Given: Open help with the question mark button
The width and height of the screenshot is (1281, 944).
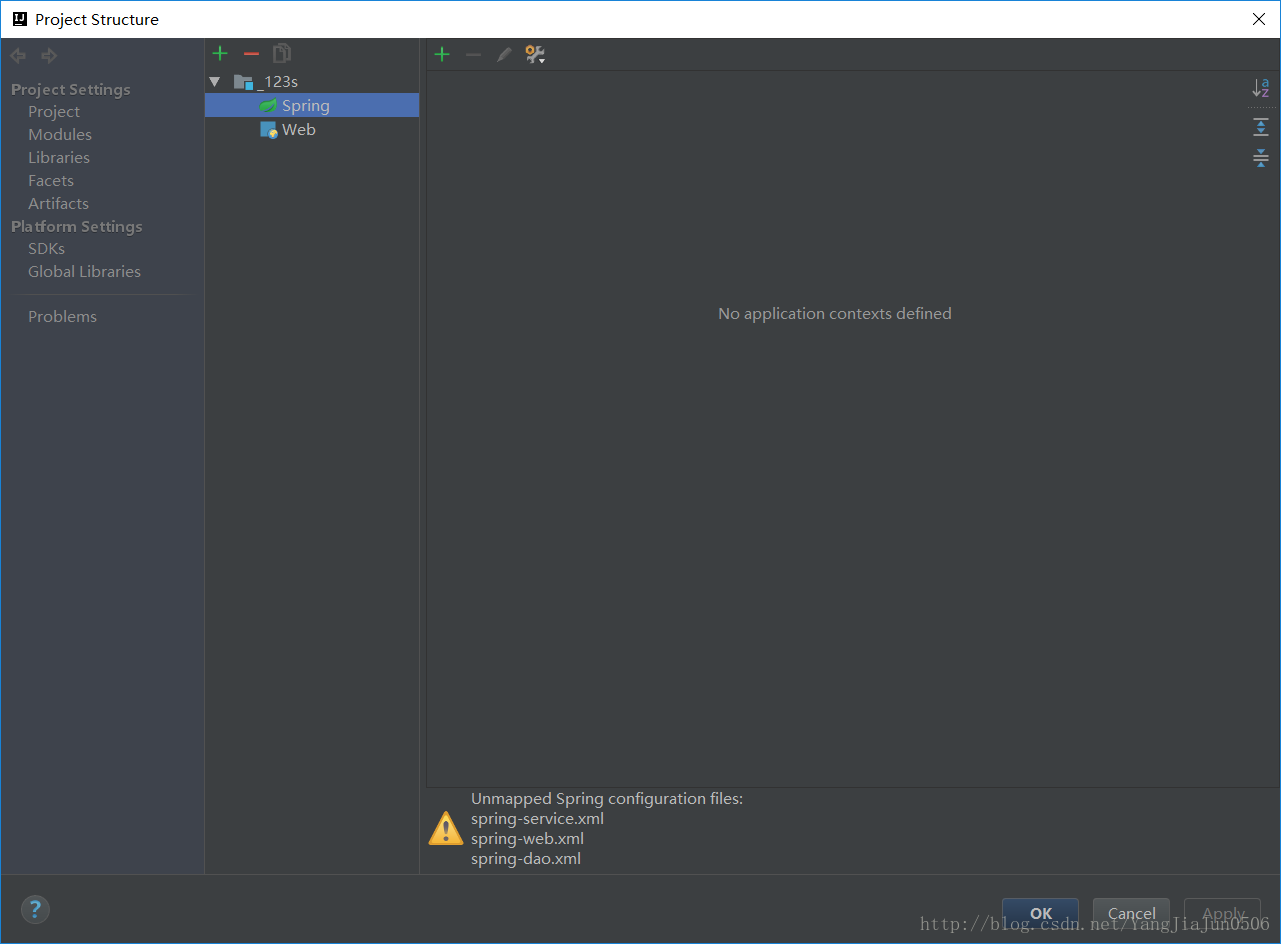Looking at the screenshot, I should [x=35, y=909].
